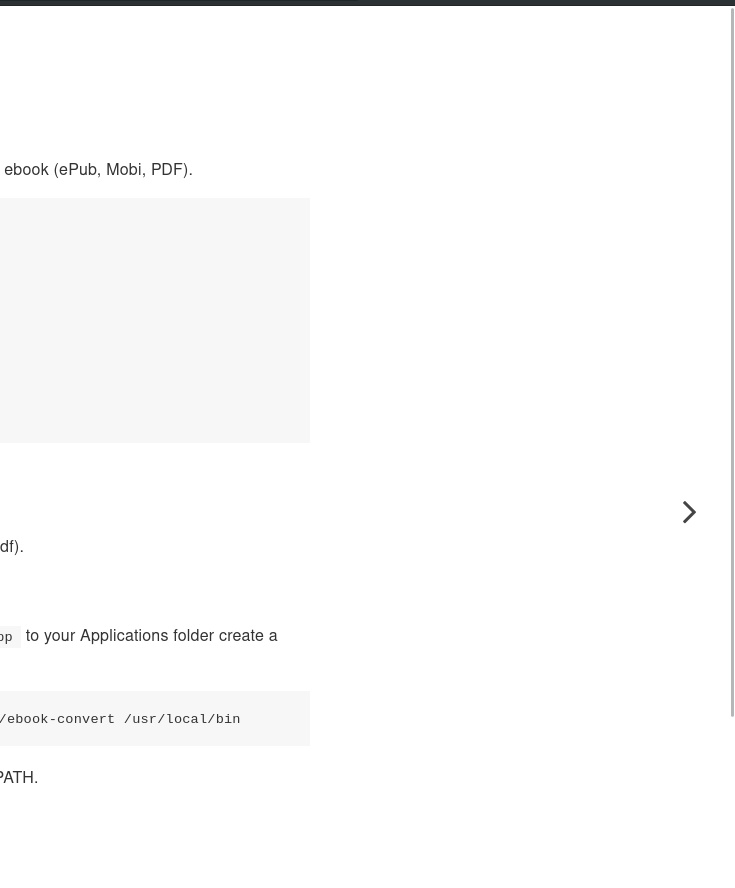Toggle the top navigation bar visibility
The height and width of the screenshot is (888, 735).
[367, 3]
